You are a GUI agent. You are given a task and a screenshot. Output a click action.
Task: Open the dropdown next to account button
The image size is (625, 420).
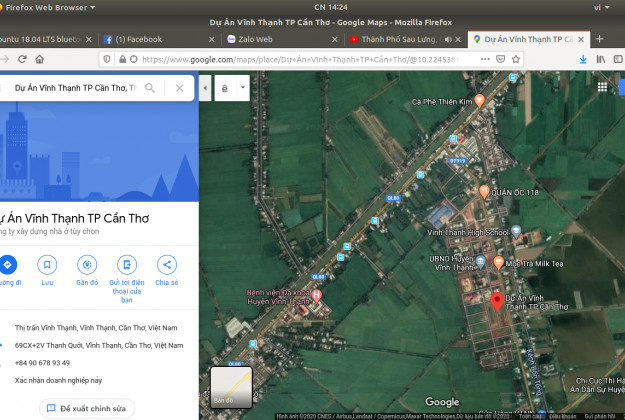(x=242, y=88)
